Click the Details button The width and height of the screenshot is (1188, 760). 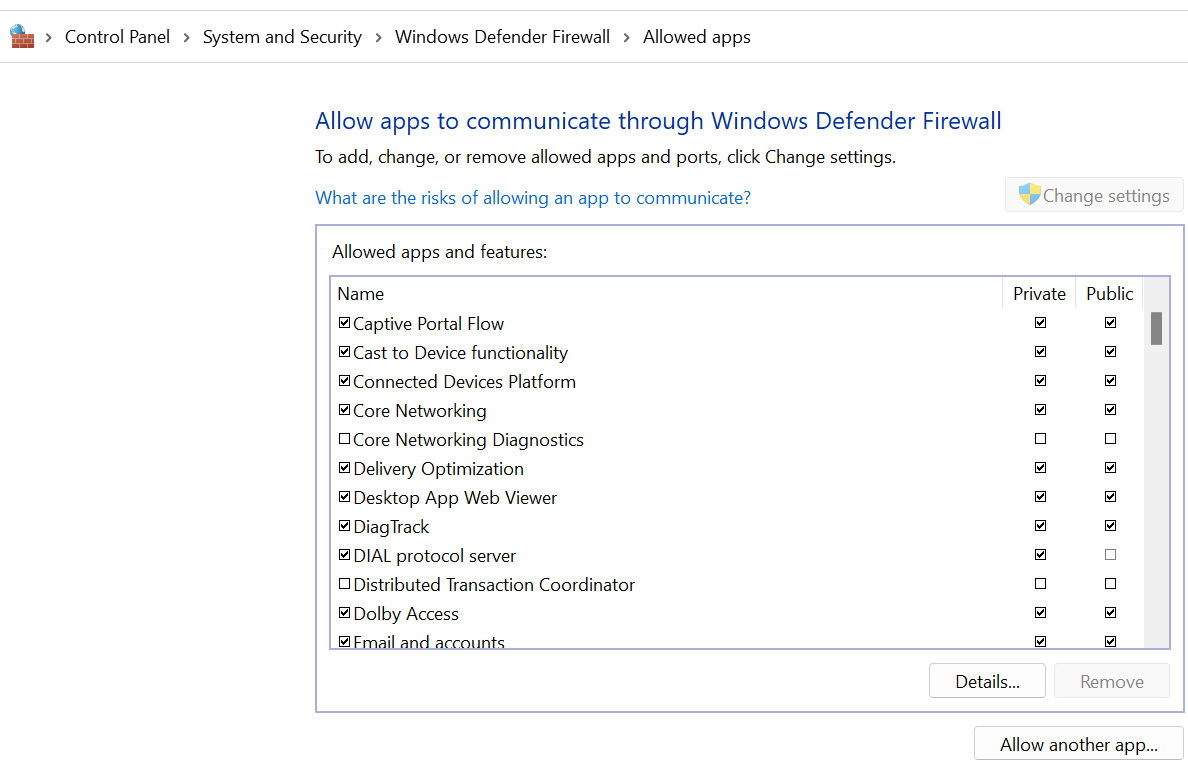987,680
